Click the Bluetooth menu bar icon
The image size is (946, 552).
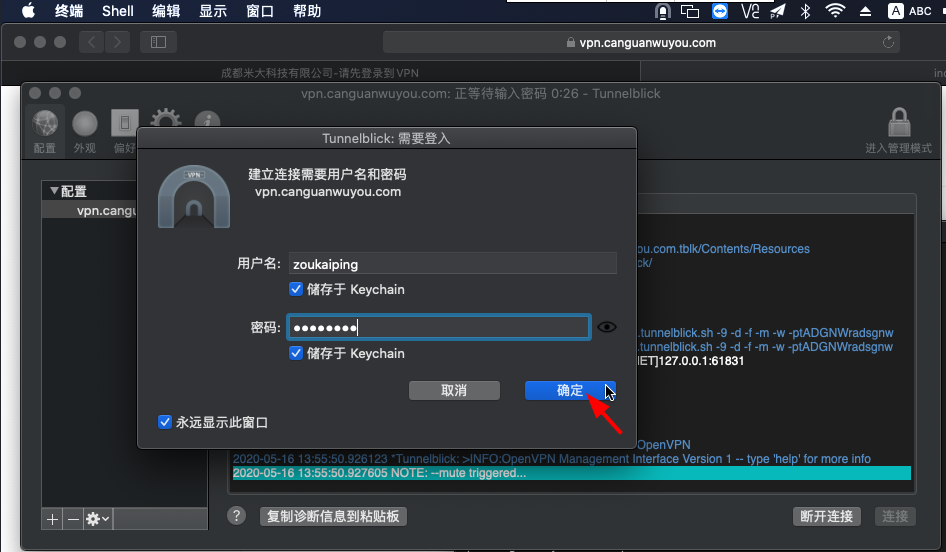pyautogui.click(x=805, y=11)
